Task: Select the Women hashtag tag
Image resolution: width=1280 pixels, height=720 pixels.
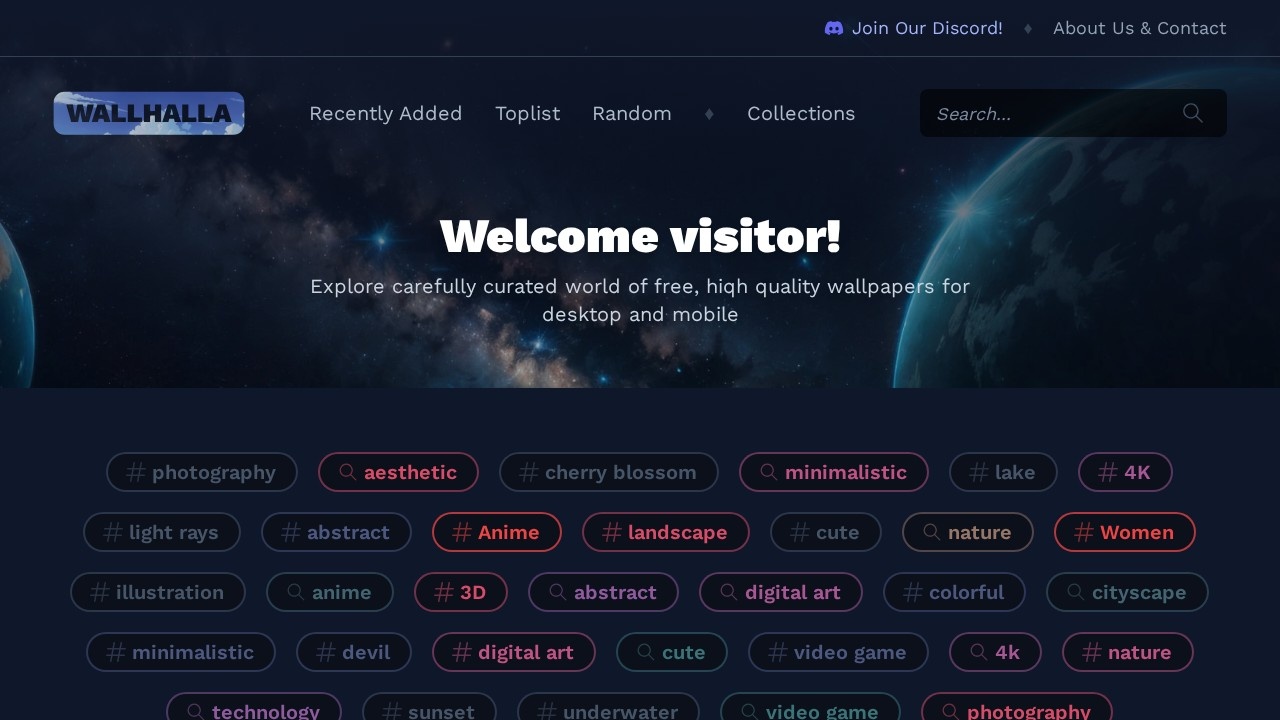Action: pos(1124,532)
